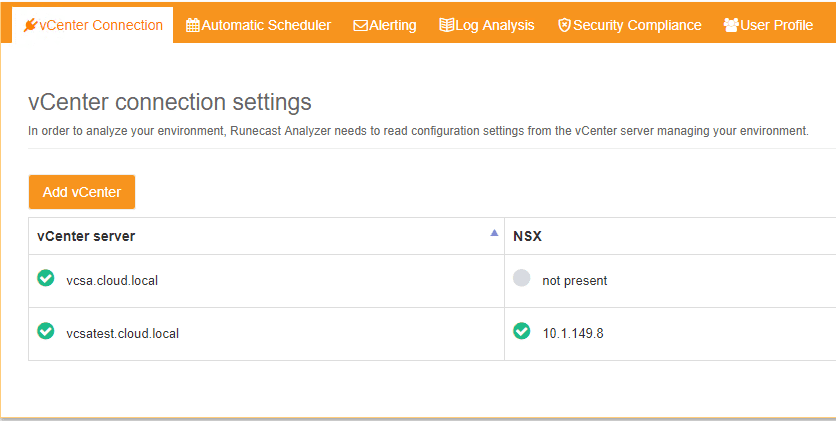Viewport: 836px width, 421px height.
Task: Select the vcsatest.cloud.local server entry
Action: pos(122,333)
